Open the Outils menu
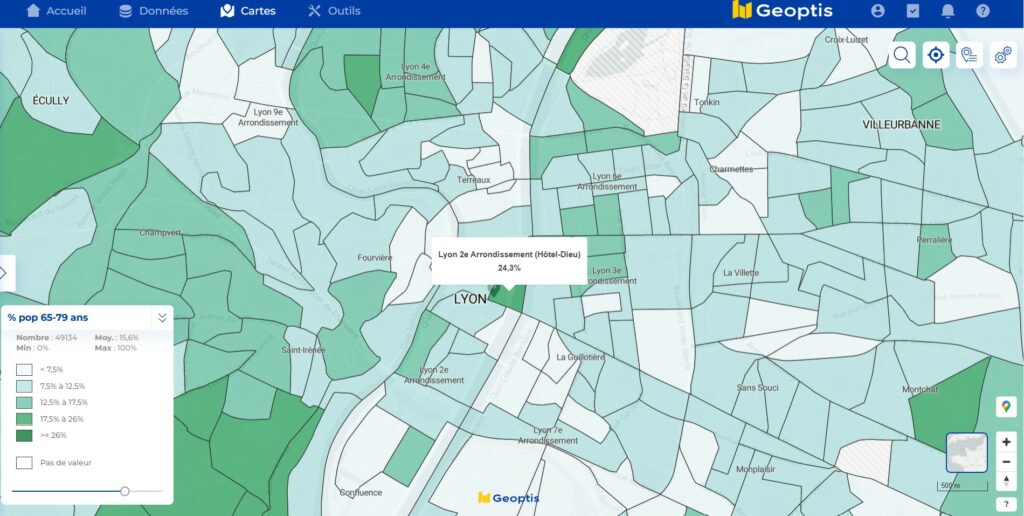 point(334,11)
